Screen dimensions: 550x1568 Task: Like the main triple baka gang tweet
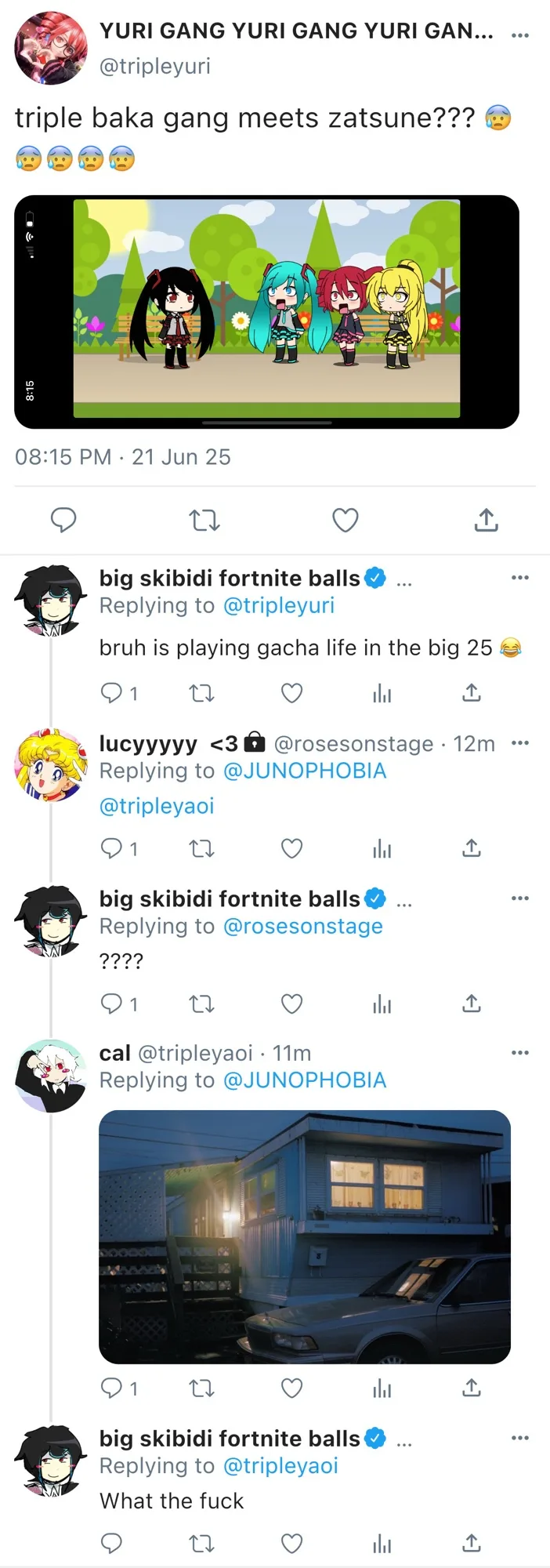pos(346,520)
